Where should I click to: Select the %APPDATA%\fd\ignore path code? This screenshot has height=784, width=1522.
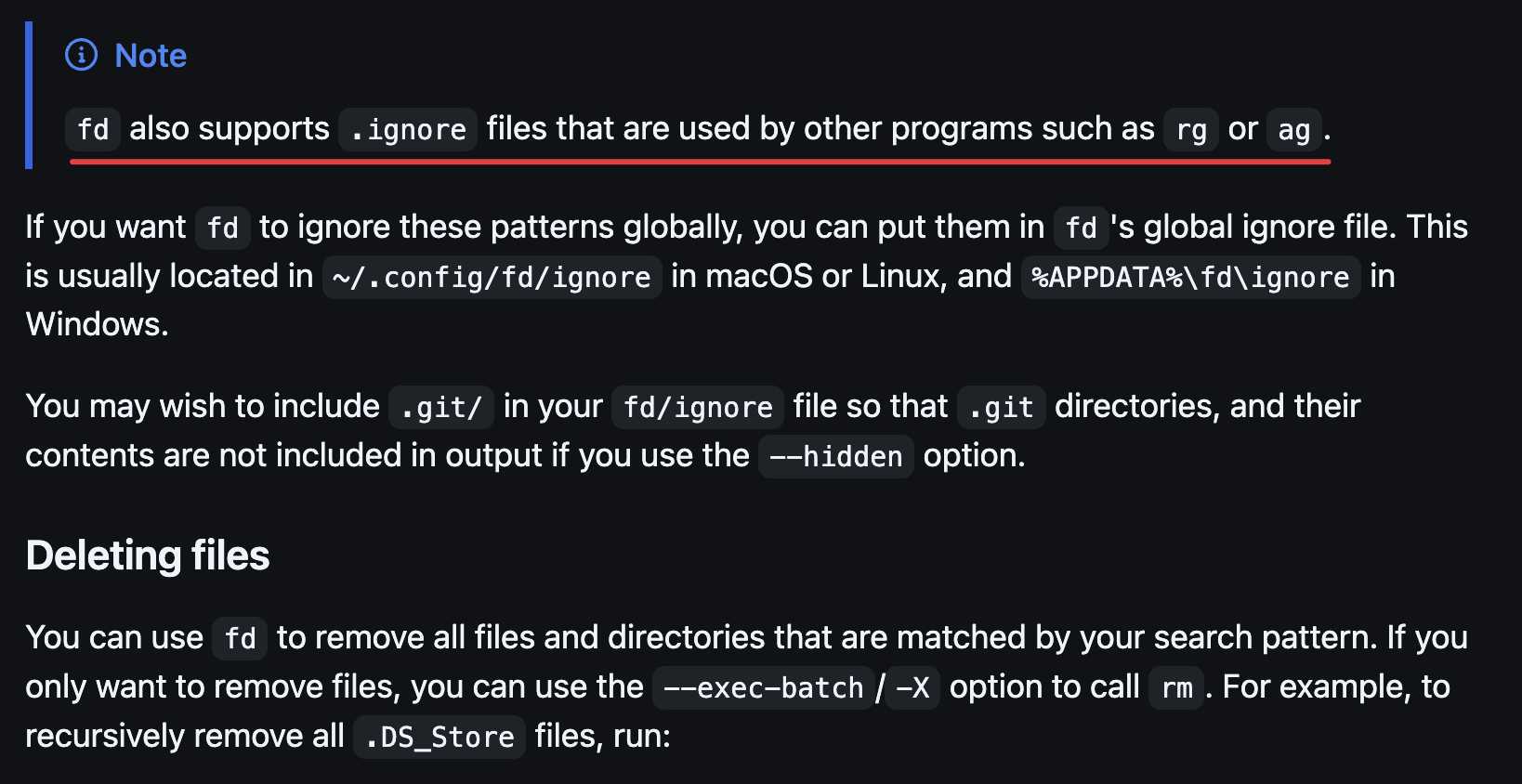[x=1190, y=277]
